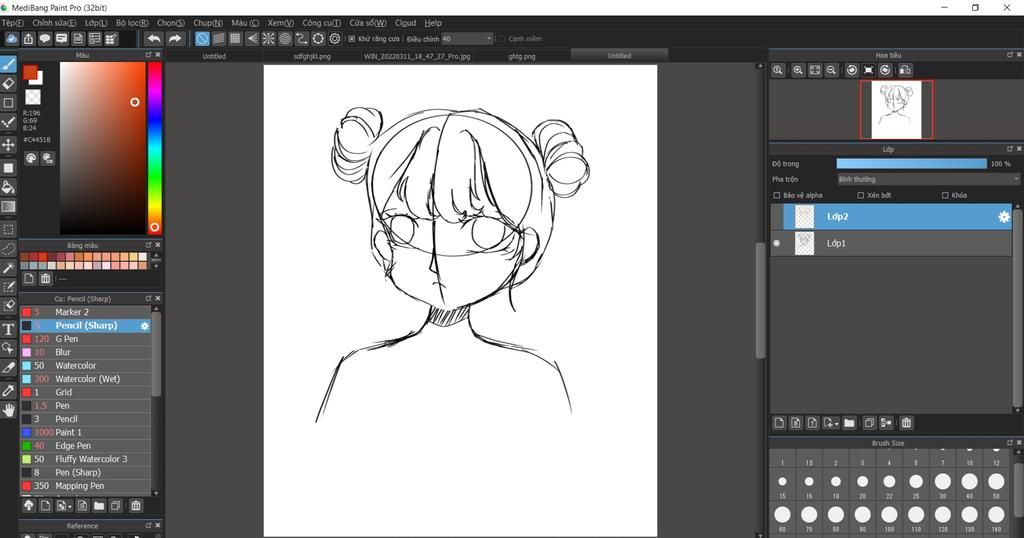This screenshot has height=538, width=1024.
Task: Enable the Khóa layer lock checkbox
Action: (x=945, y=195)
